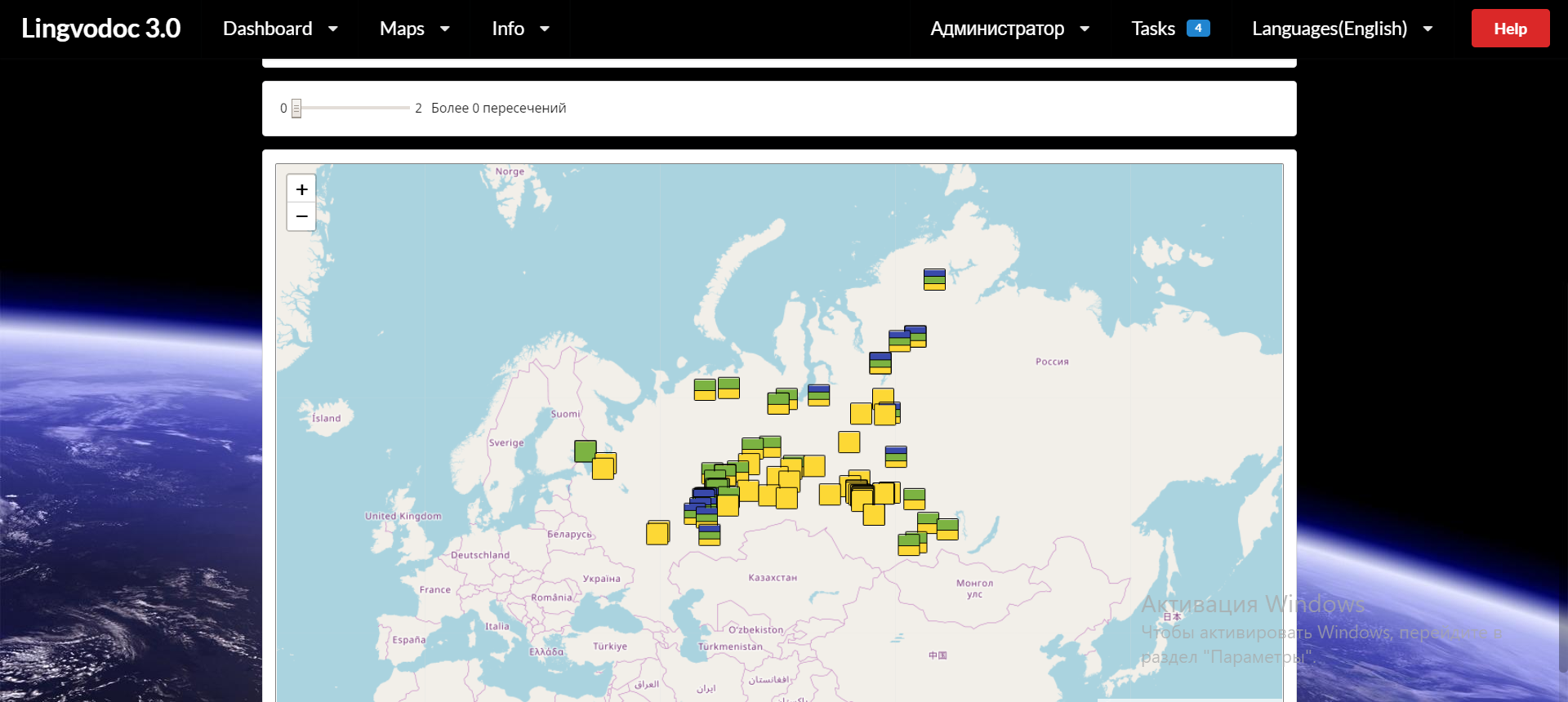Go to Lingvodoc 3.0 home link
Viewport: 1568px width, 702px height.
pos(100,29)
